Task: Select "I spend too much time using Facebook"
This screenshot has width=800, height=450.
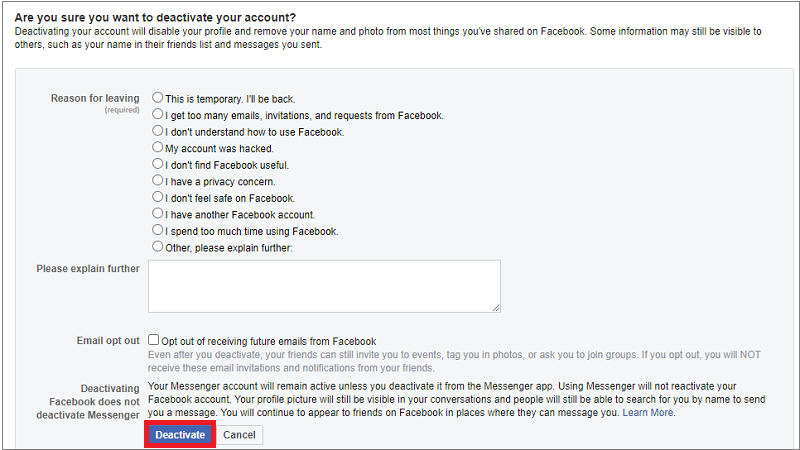Action: tap(158, 230)
